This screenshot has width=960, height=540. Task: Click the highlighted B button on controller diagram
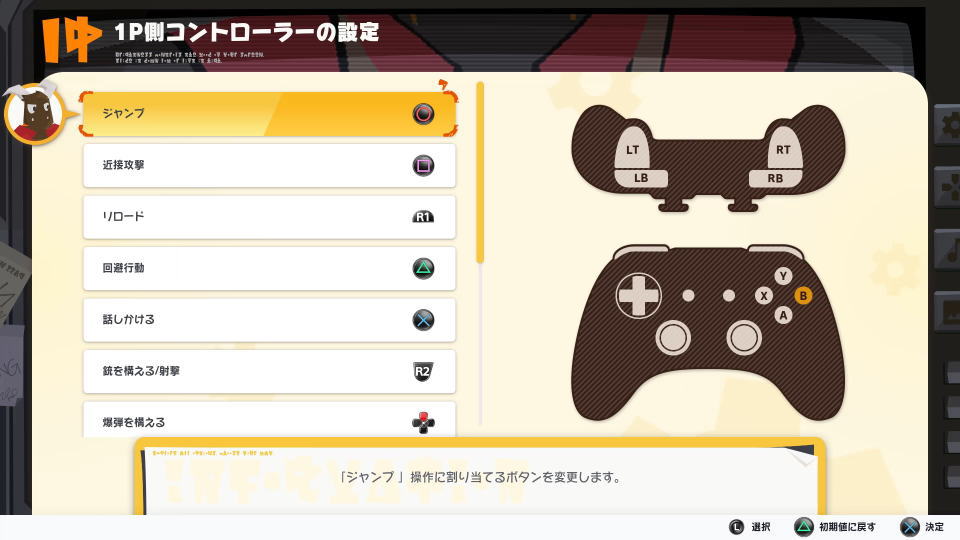point(803,296)
